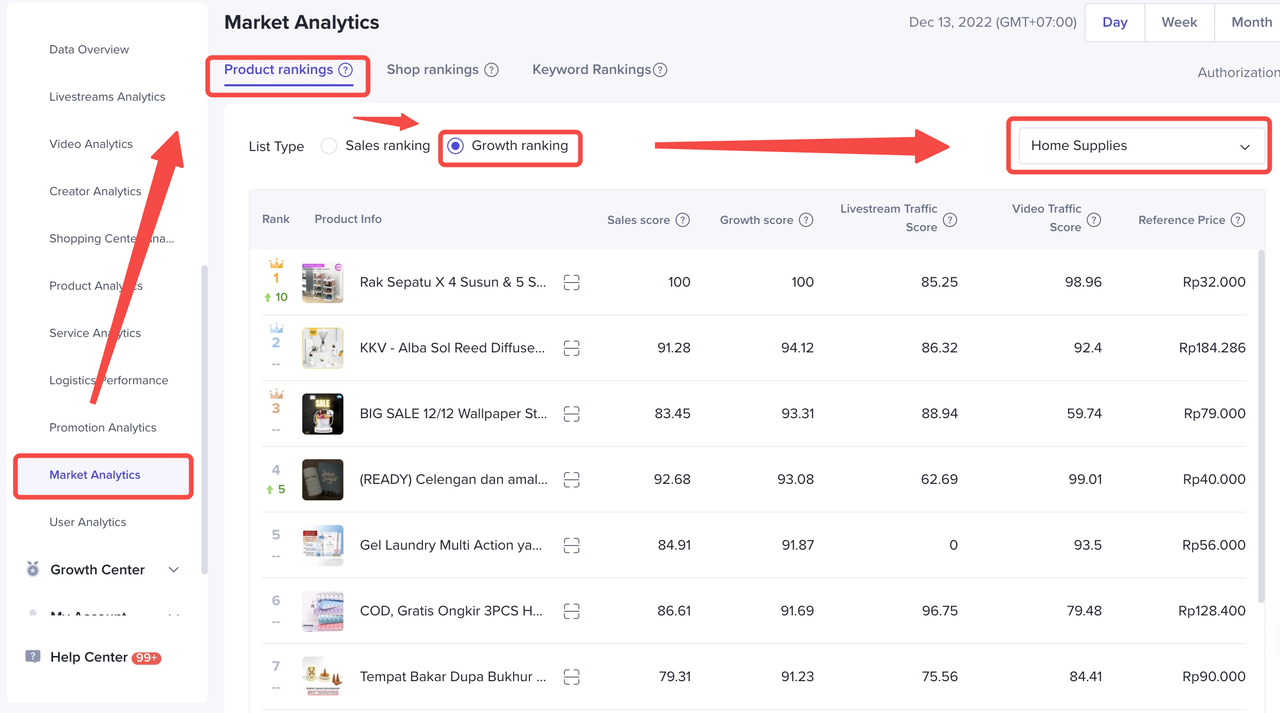Viewport: 1280px width, 713px height.
Task: Open Market Analytics in the sidebar
Action: (x=95, y=475)
